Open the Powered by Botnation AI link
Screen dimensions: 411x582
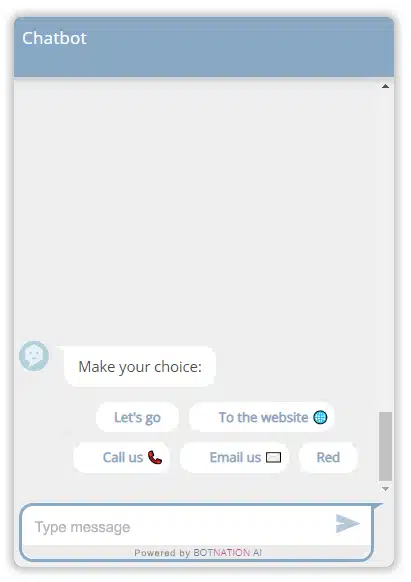click(x=198, y=553)
